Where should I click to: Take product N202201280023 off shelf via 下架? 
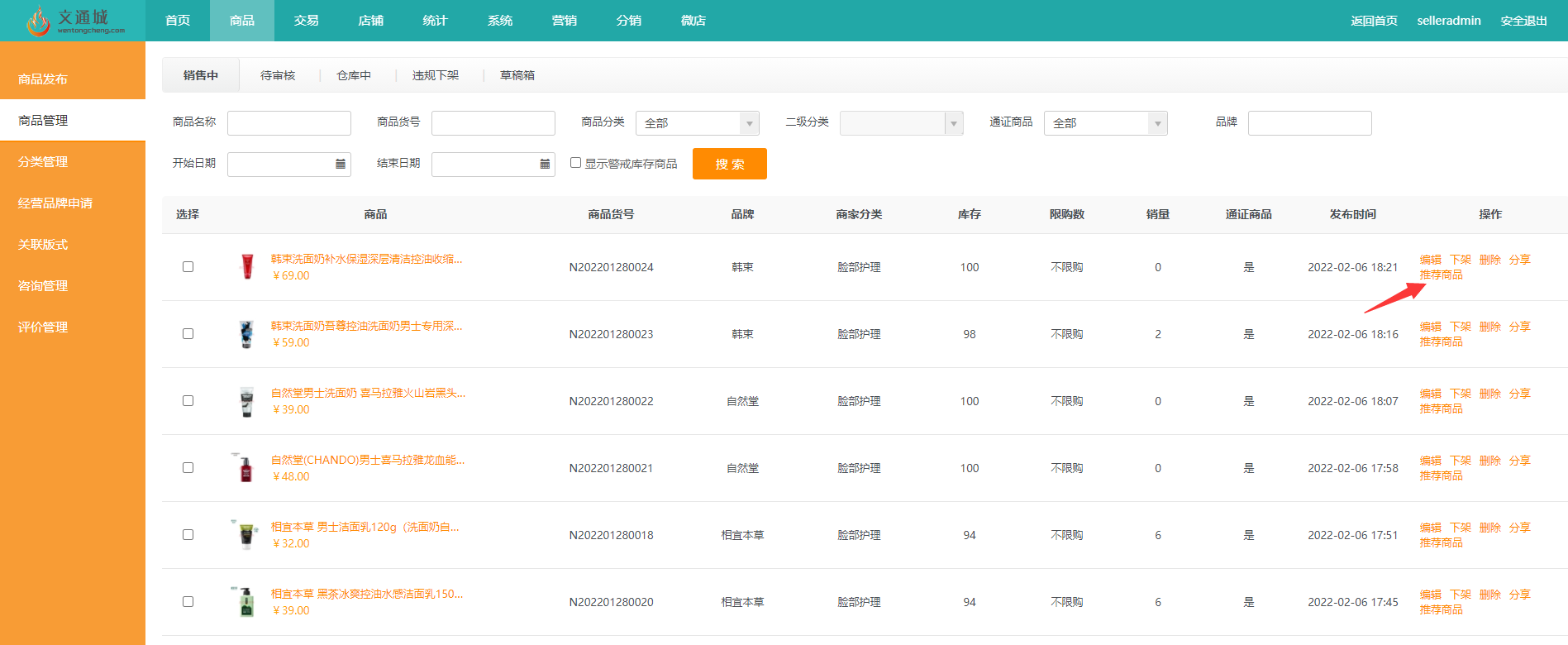[x=1461, y=327]
